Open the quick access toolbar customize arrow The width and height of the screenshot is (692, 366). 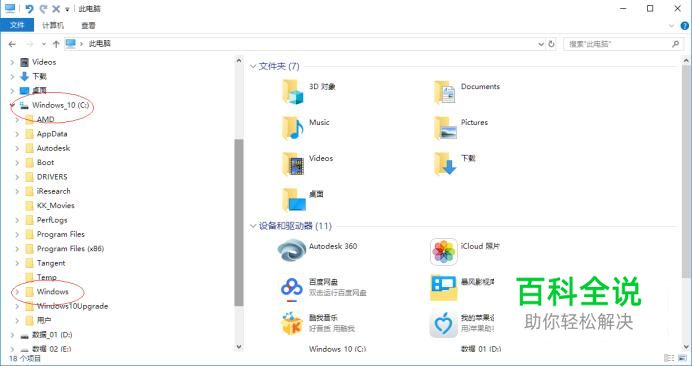coord(67,9)
